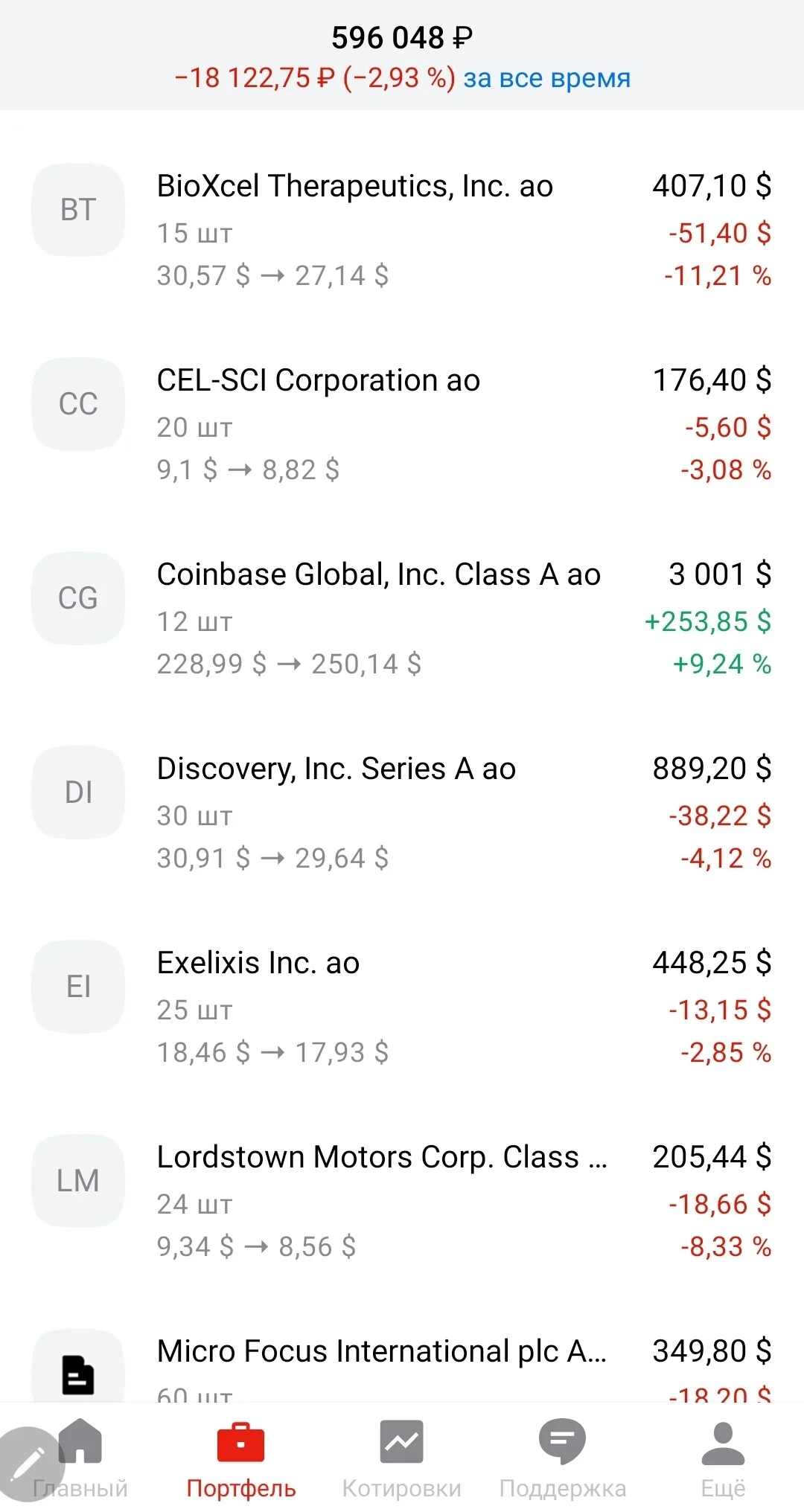This screenshot has height=1512, width=804.
Task: Tap the EI Exelixis avatar icon
Action: point(78,987)
